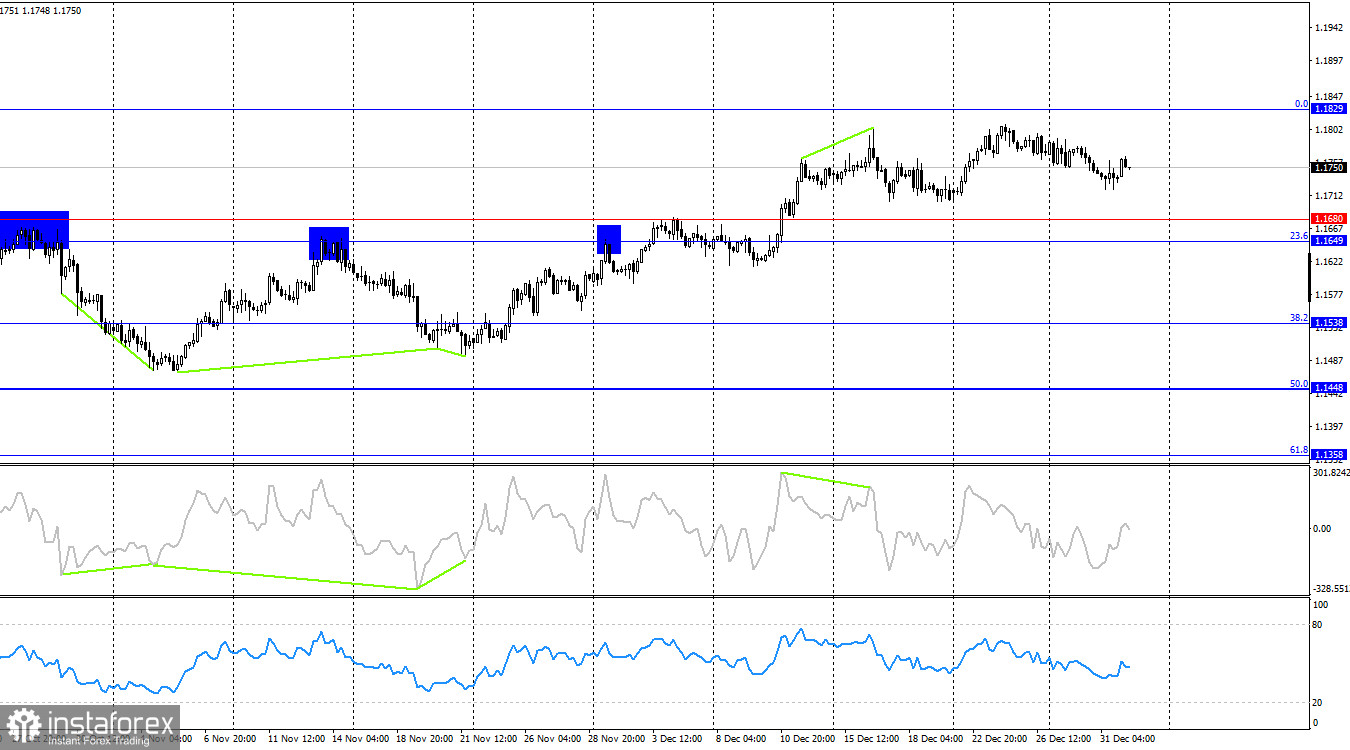Select the blue rectangle near the 28 Nov candles
The width and height of the screenshot is (1350, 750).
pos(609,239)
